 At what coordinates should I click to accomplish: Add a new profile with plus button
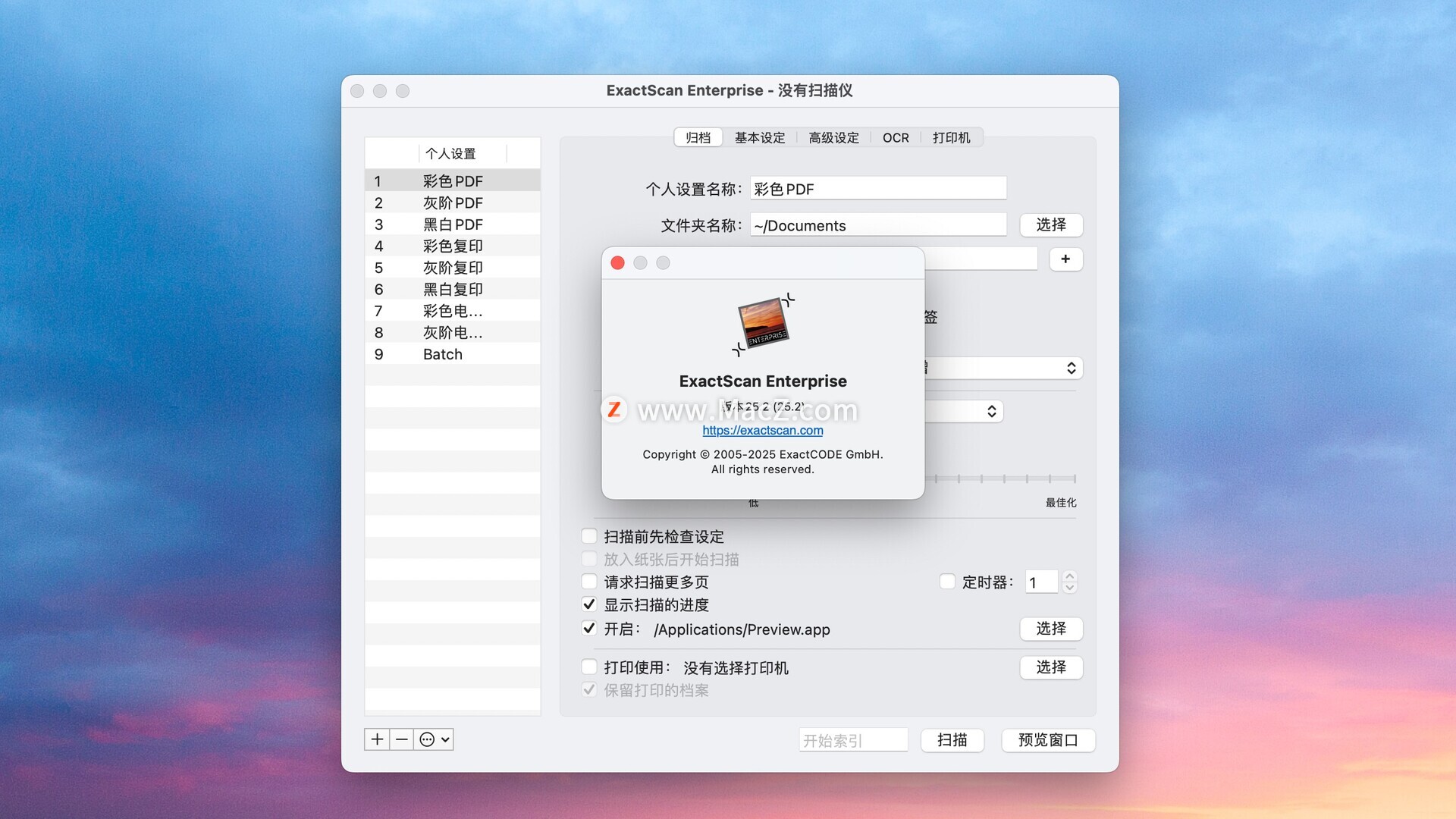click(x=377, y=739)
